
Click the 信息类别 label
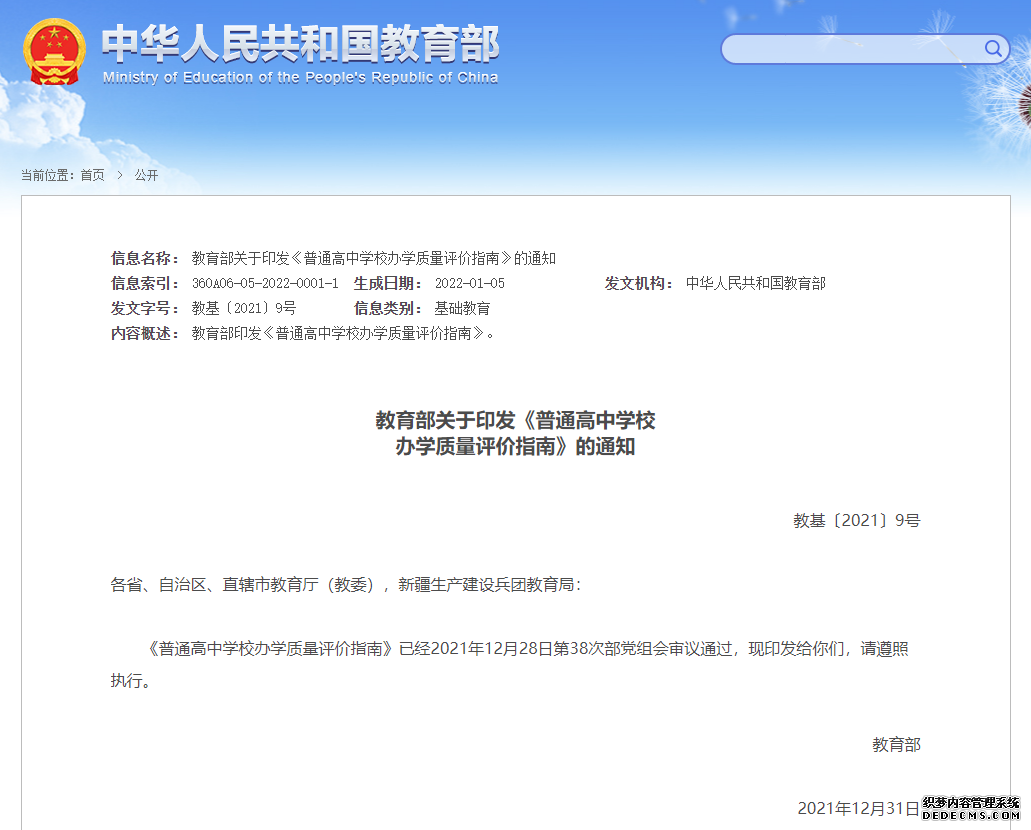pyautogui.click(x=388, y=308)
